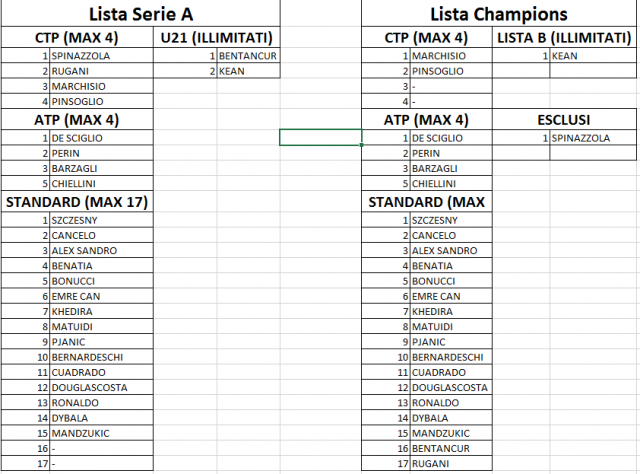Screen dimensions: 640x474
Task: Select the SZCZESNY cell in Serie A Standard
Action: 101,220
